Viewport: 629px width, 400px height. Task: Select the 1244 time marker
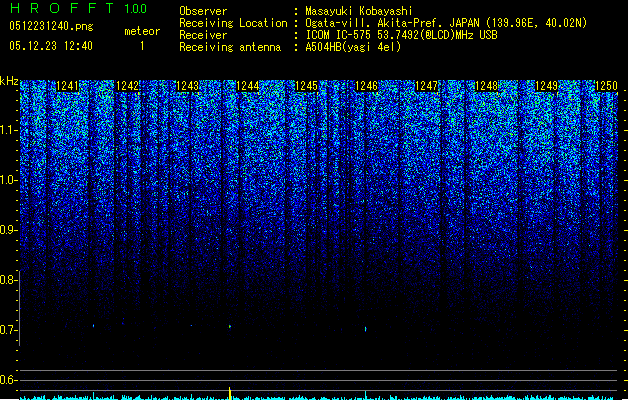(248, 86)
